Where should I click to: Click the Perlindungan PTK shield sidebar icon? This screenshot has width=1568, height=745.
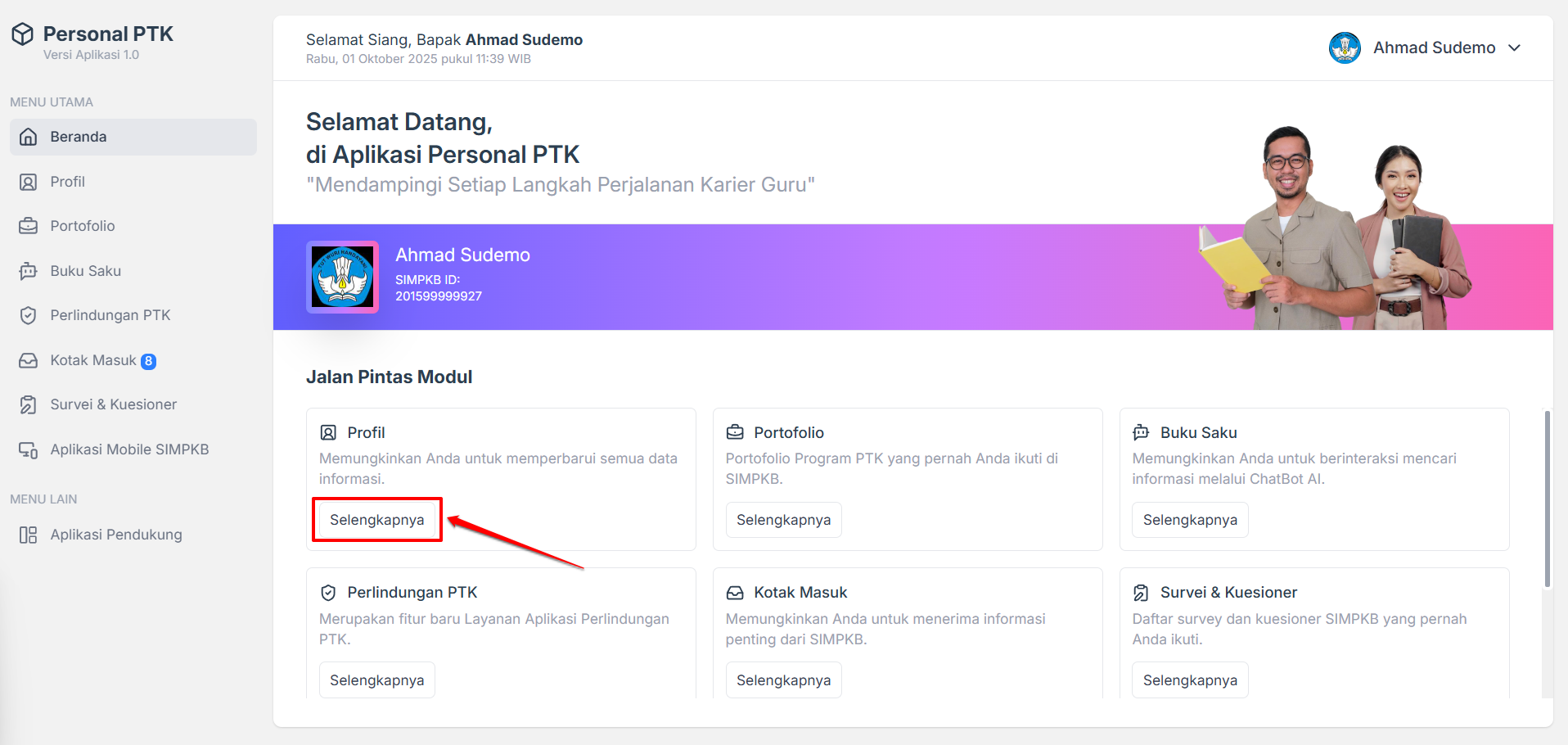pyautogui.click(x=29, y=315)
